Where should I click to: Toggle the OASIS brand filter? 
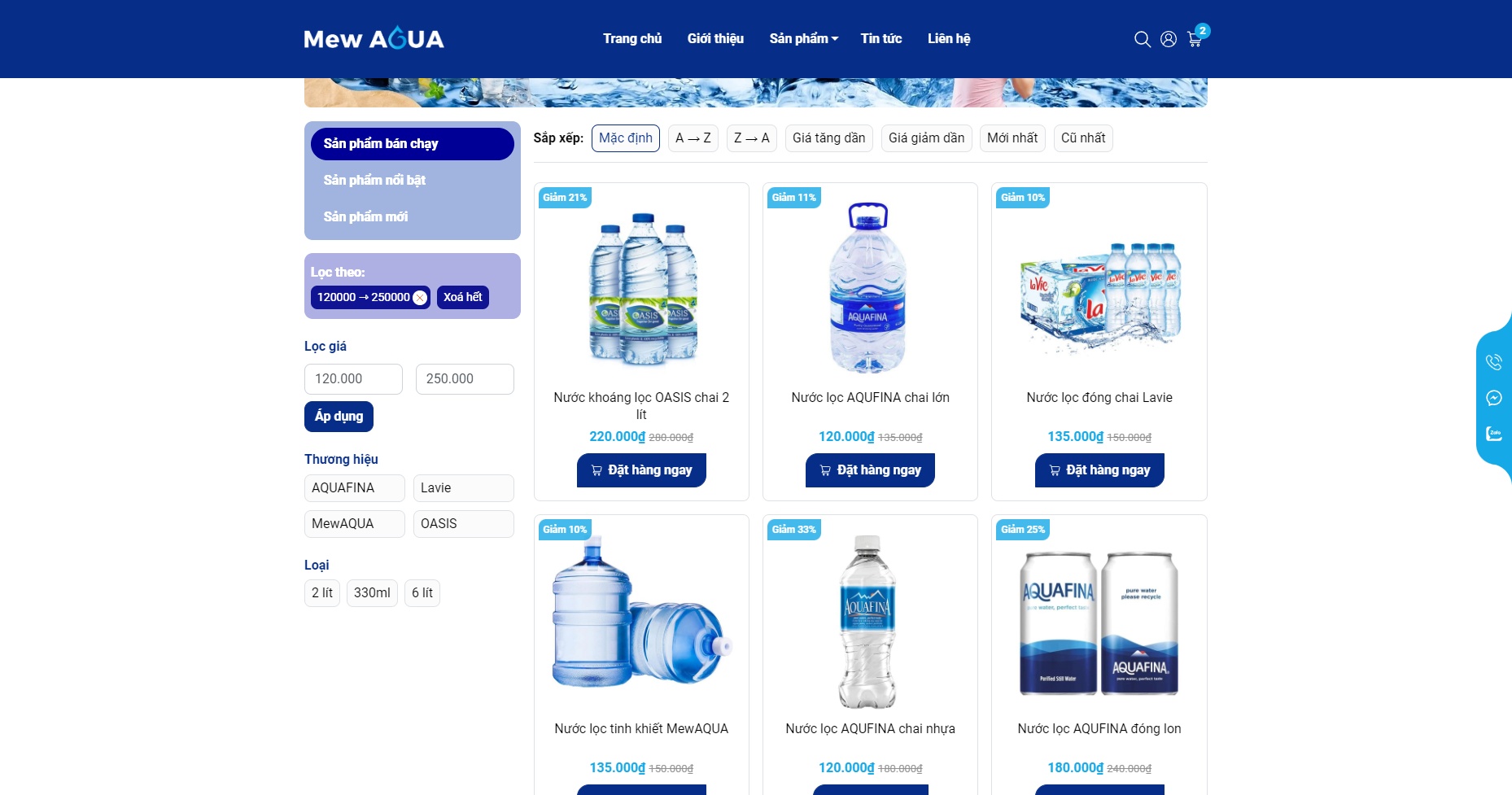pos(463,524)
